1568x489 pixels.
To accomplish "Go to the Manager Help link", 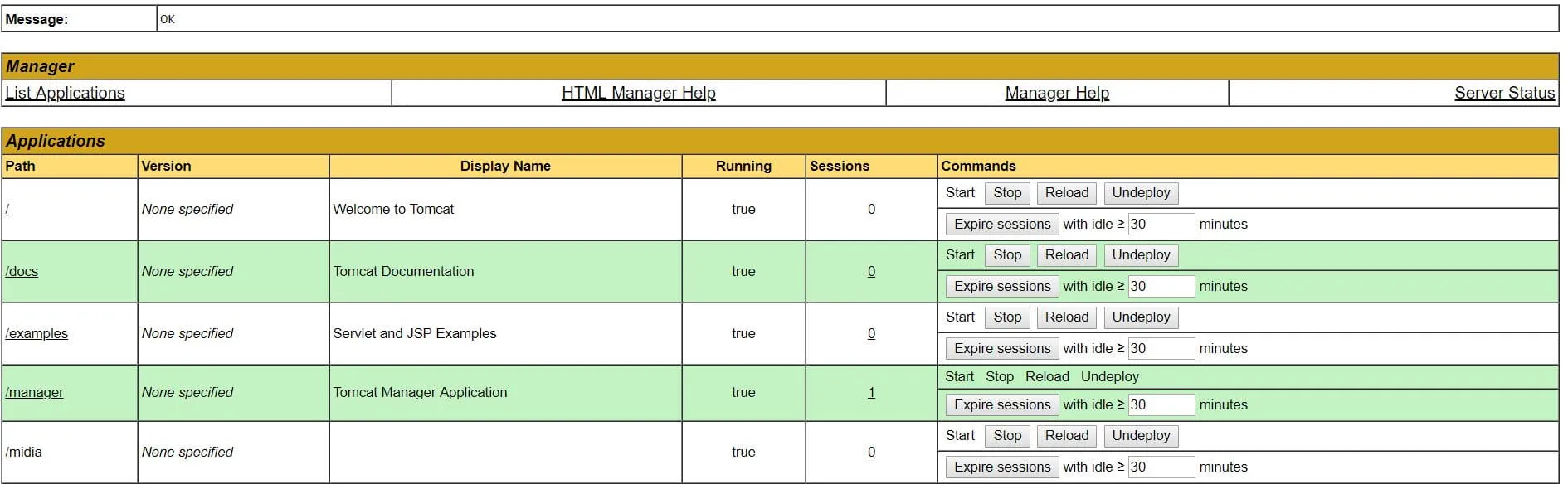I will point(1056,93).
